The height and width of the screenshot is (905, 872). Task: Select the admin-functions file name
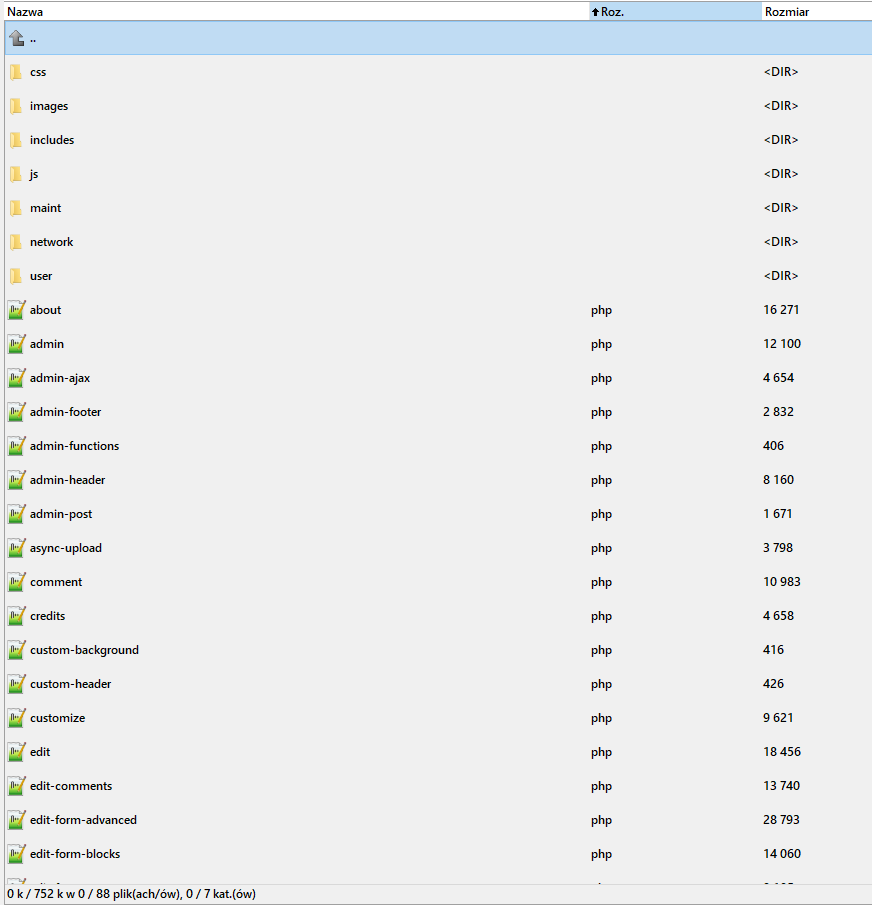point(74,446)
